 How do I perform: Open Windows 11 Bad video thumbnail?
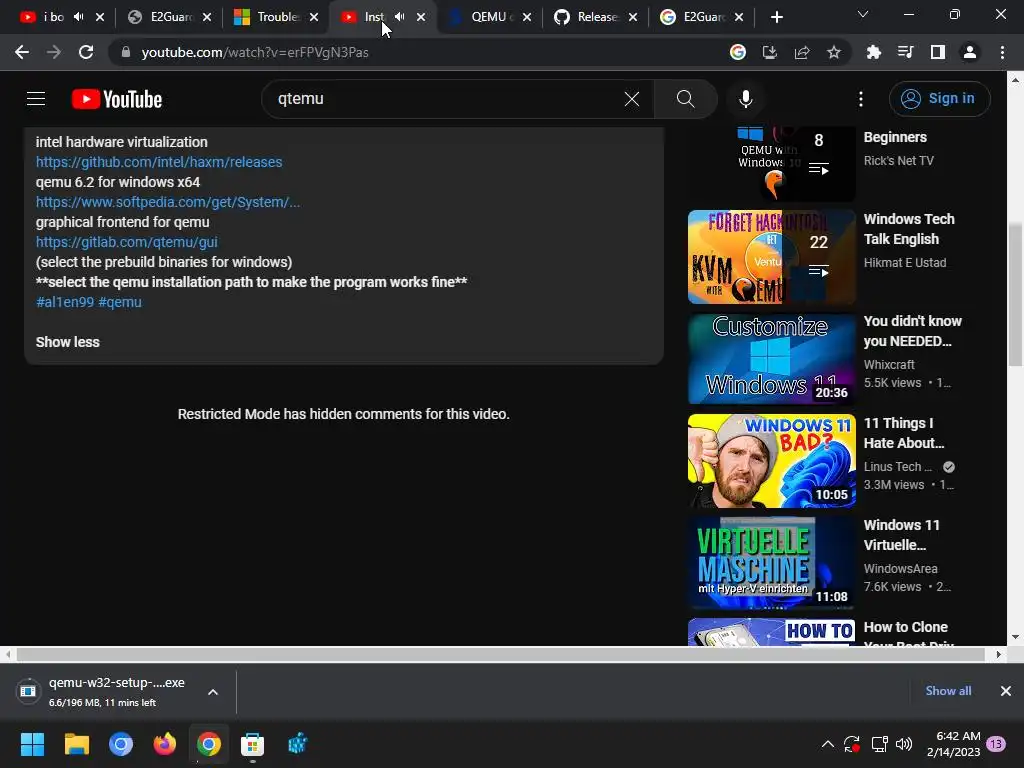(x=771, y=461)
